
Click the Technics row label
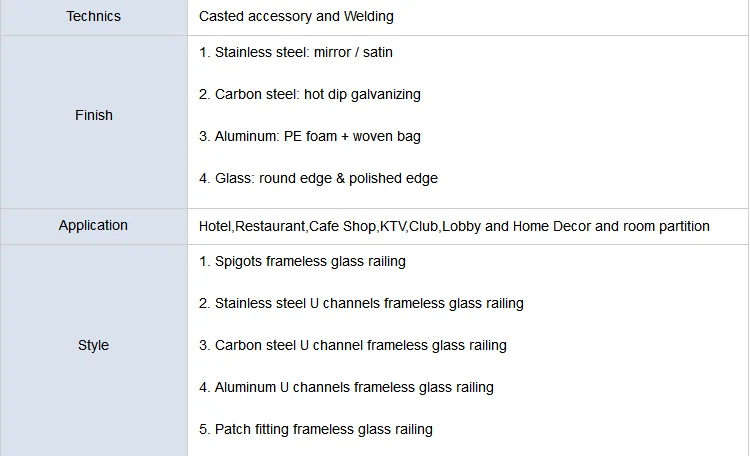[x=94, y=16]
